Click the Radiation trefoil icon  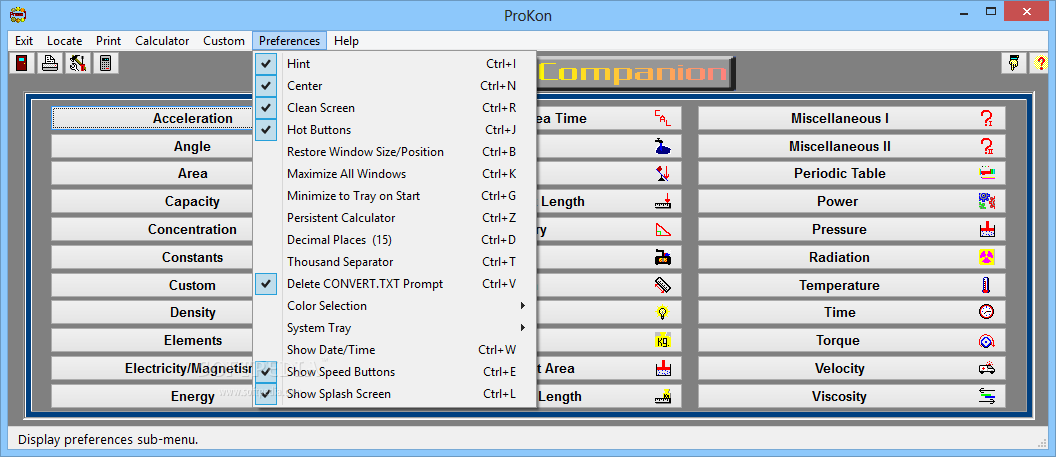coord(987,257)
